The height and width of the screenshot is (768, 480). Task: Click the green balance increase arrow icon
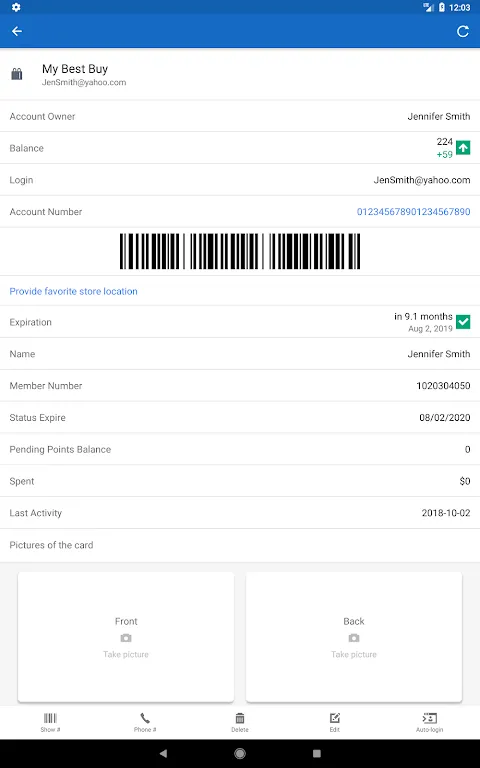[x=463, y=147]
